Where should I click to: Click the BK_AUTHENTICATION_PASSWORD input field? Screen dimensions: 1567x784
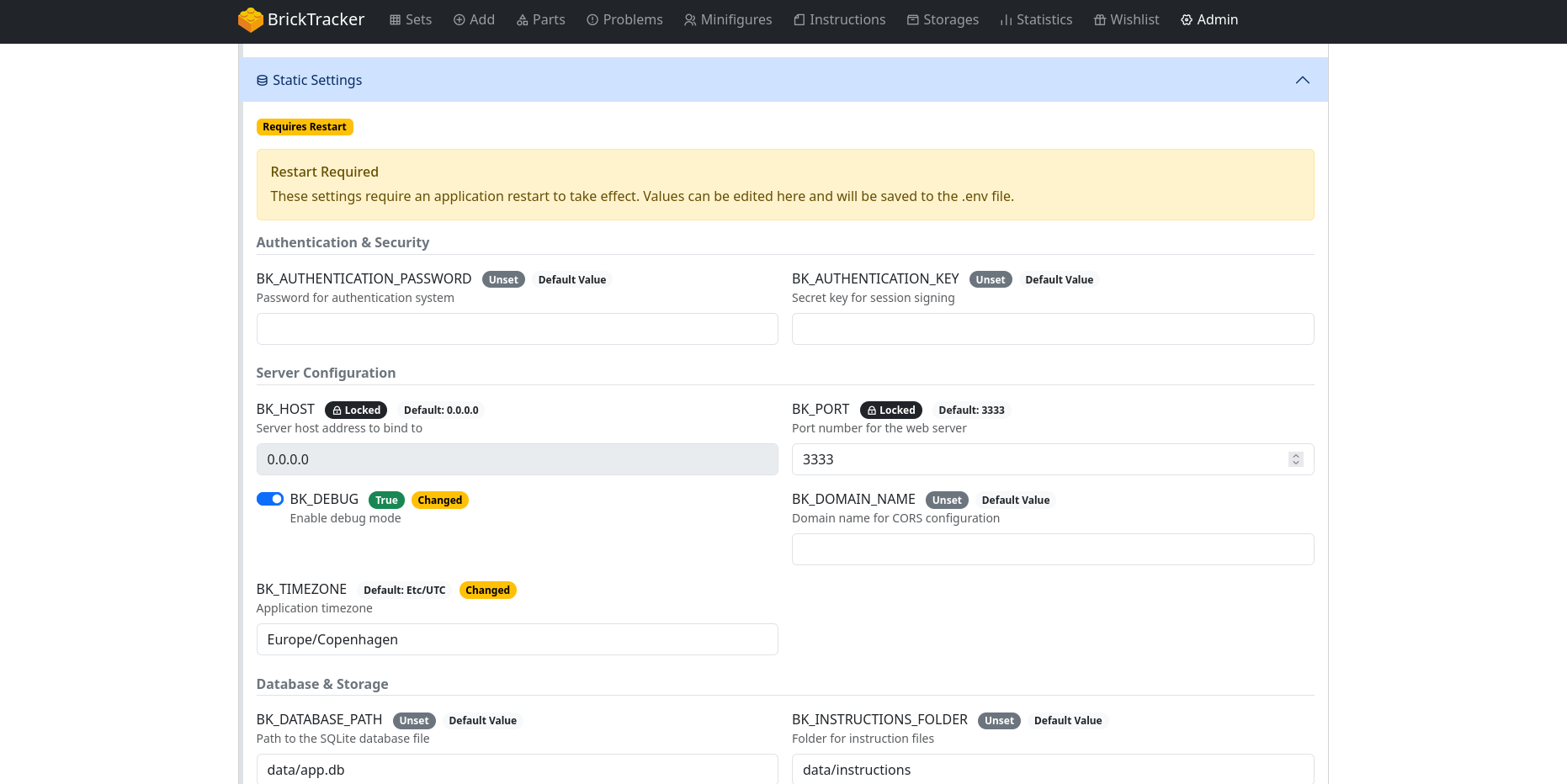(517, 329)
